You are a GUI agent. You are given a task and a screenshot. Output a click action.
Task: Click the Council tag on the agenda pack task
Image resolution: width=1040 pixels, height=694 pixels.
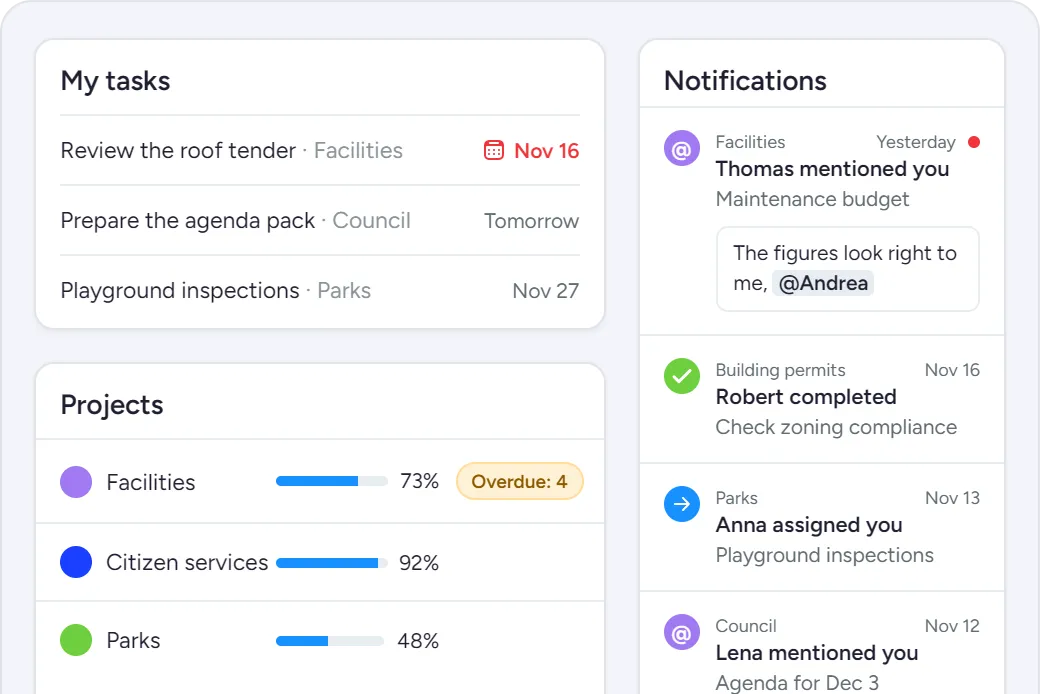(371, 220)
